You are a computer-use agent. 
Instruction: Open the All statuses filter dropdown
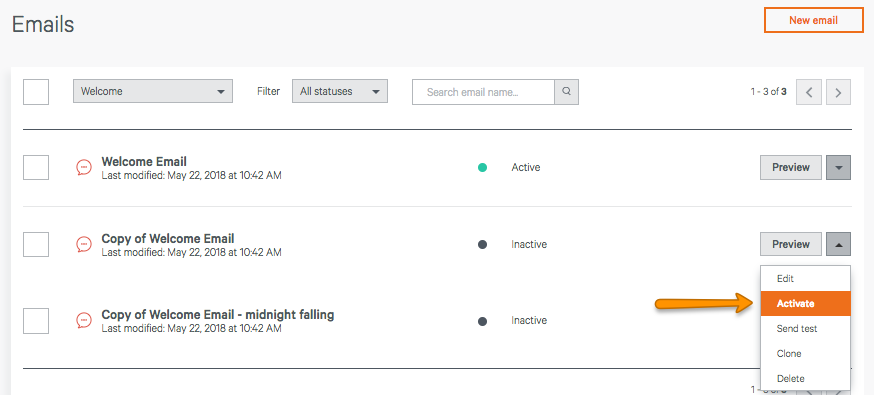point(339,91)
